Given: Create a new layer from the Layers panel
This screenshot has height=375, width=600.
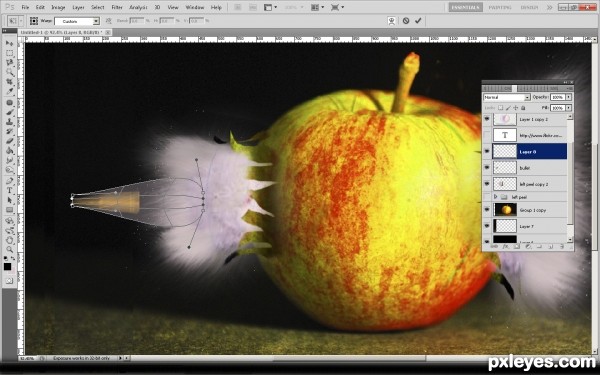Looking at the screenshot, I should point(551,247).
